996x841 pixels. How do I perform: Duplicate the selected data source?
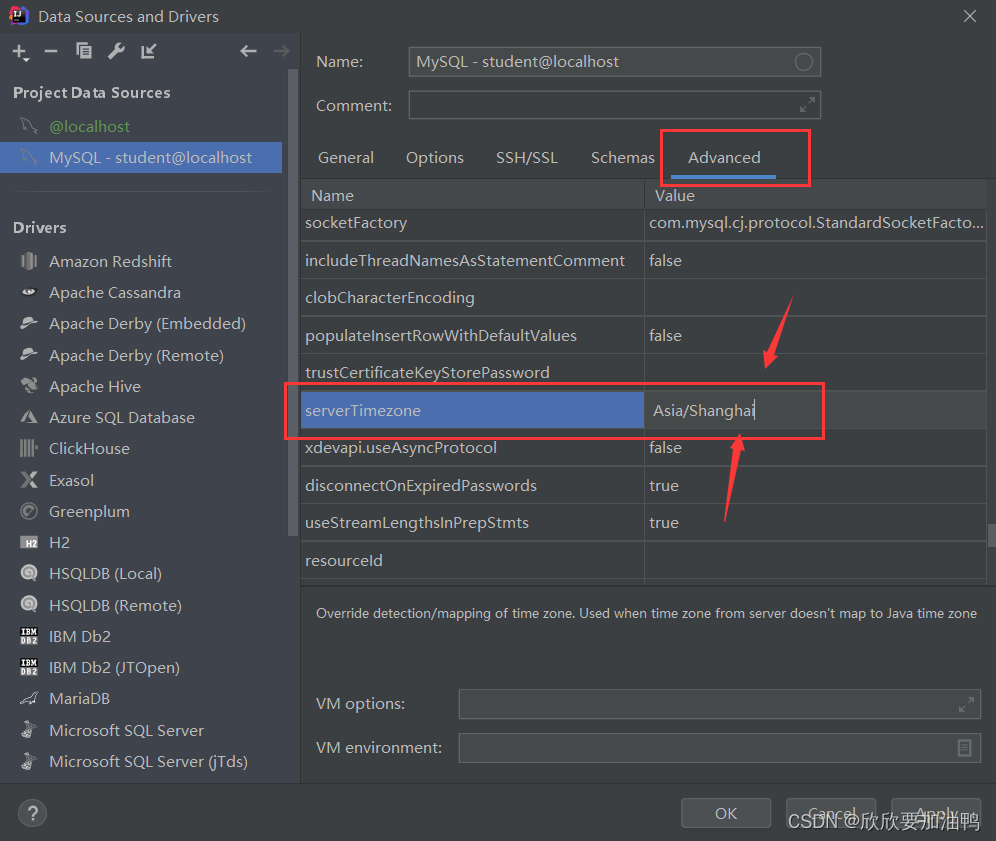point(84,51)
